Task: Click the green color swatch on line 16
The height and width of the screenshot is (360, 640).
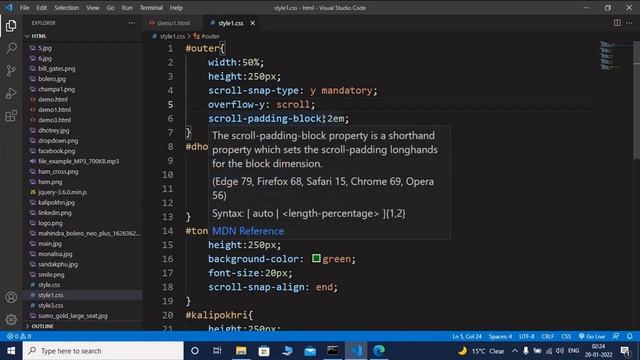Action: pos(316,258)
